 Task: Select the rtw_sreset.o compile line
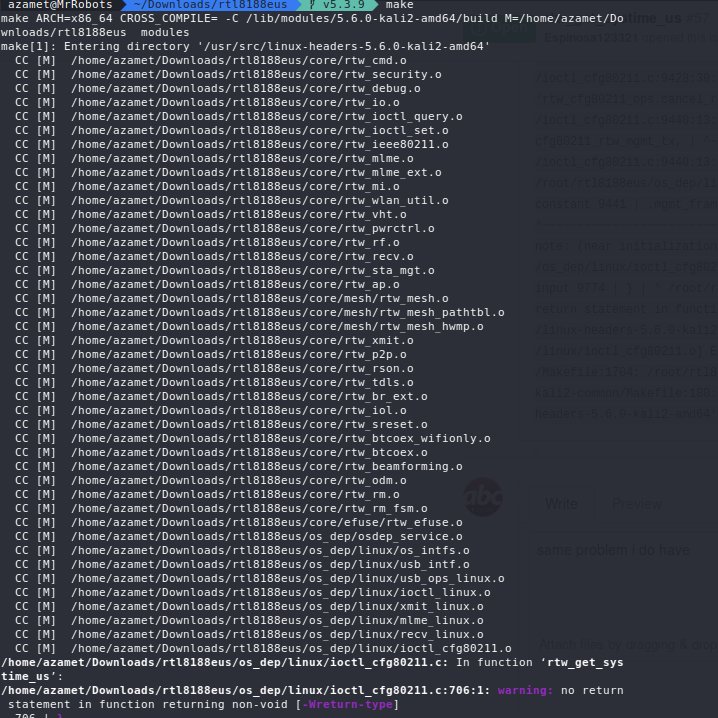coord(221,425)
